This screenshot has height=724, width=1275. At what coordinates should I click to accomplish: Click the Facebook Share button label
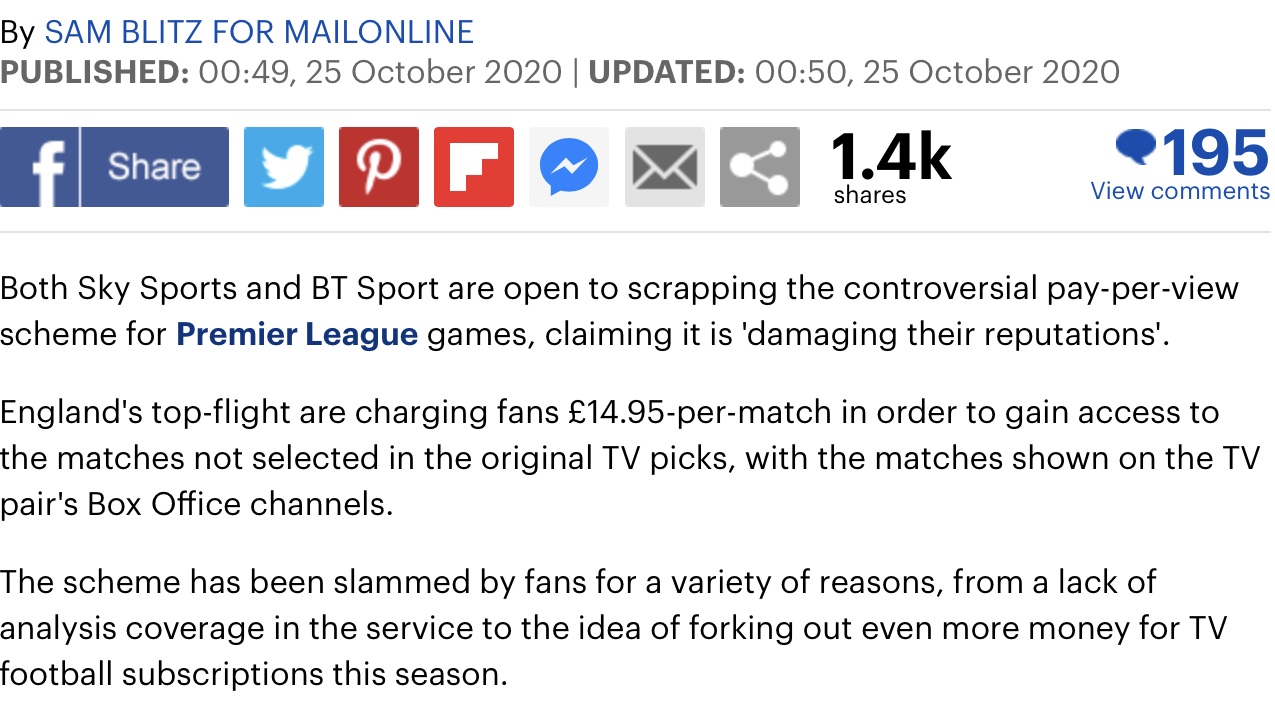pyautogui.click(x=154, y=167)
